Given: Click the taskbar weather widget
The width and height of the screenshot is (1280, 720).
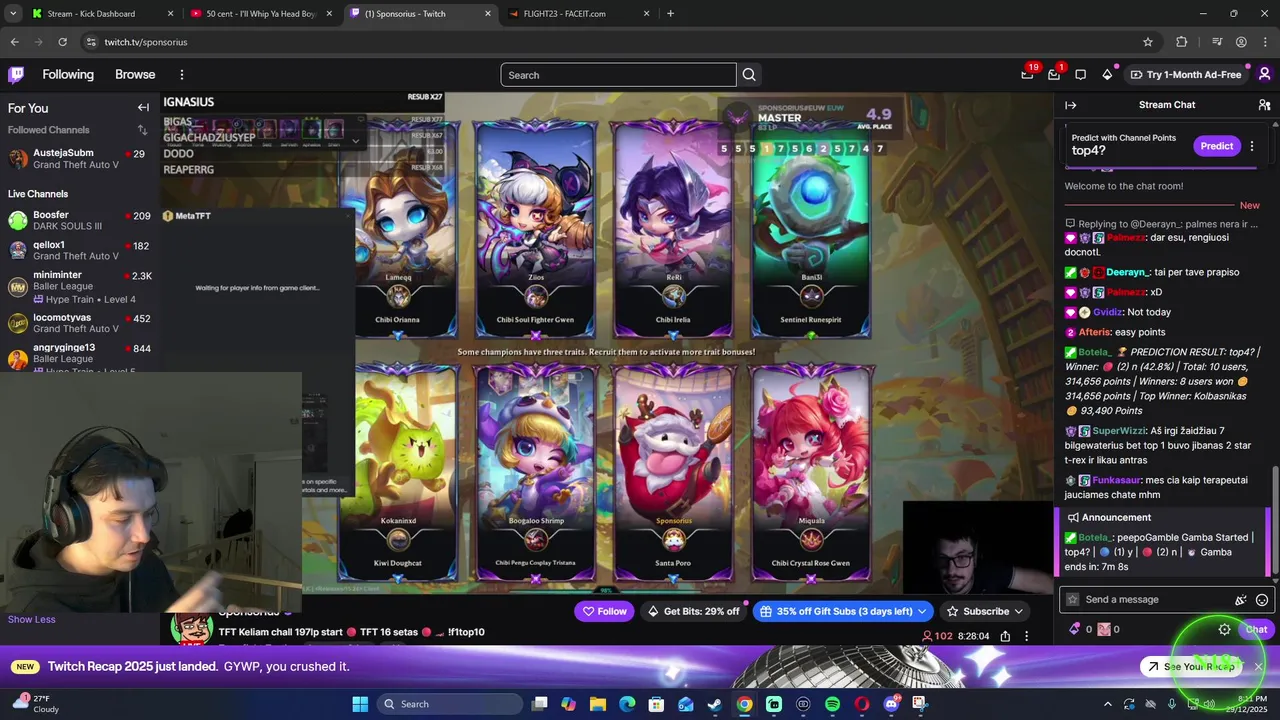Looking at the screenshot, I should pyautogui.click(x=33, y=704).
